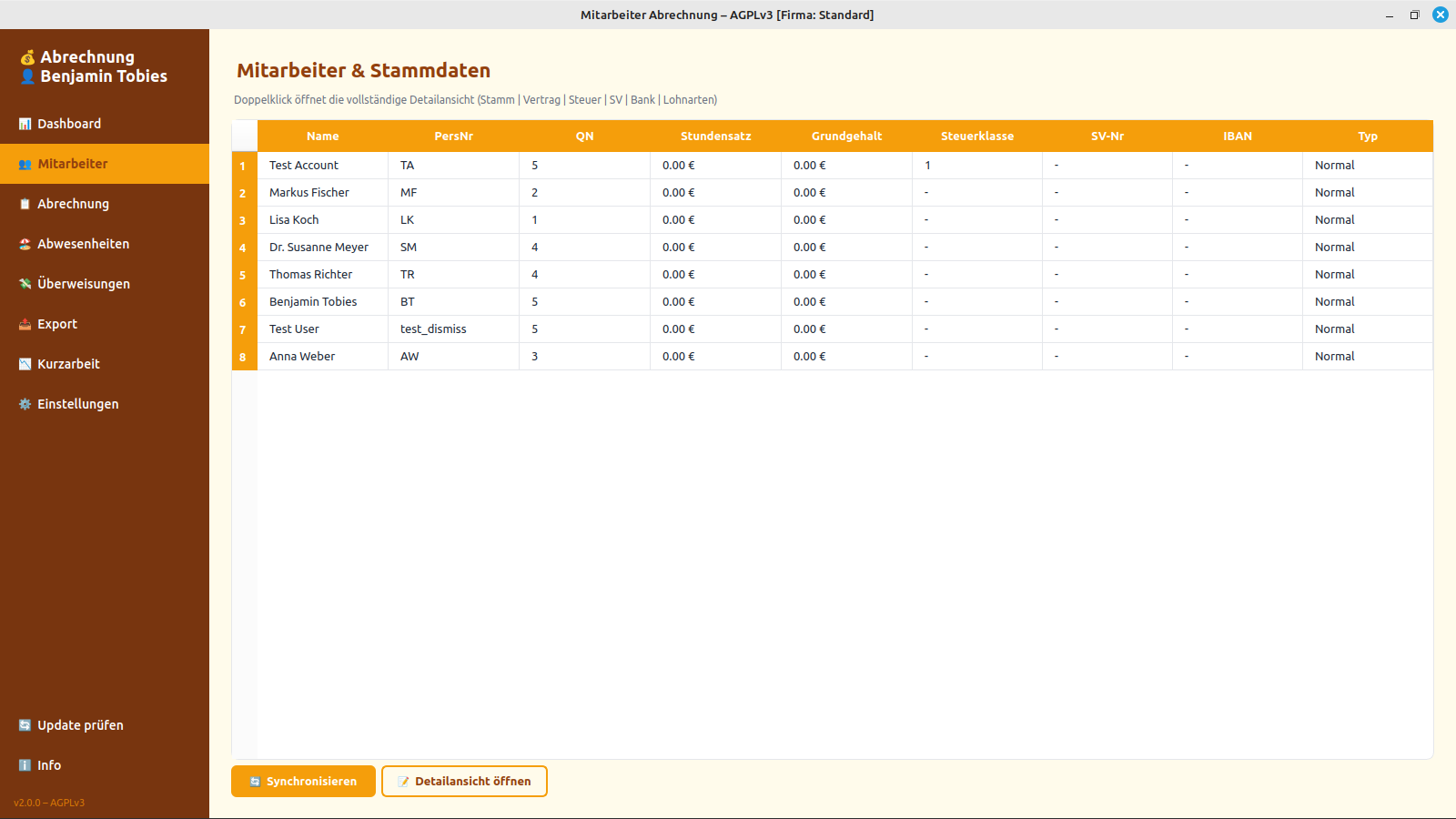Click the Detailansicht öffnen button

tap(464, 781)
